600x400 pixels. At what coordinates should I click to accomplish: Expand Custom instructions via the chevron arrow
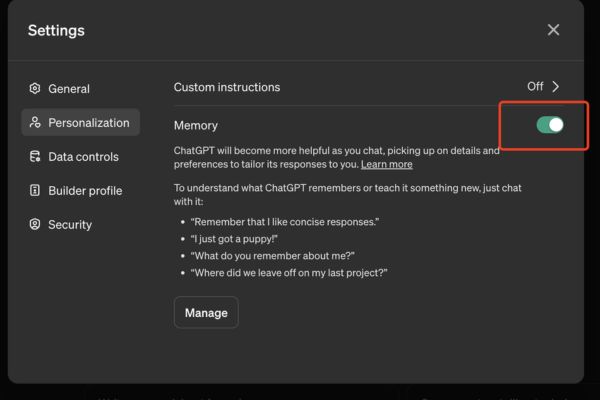click(556, 87)
